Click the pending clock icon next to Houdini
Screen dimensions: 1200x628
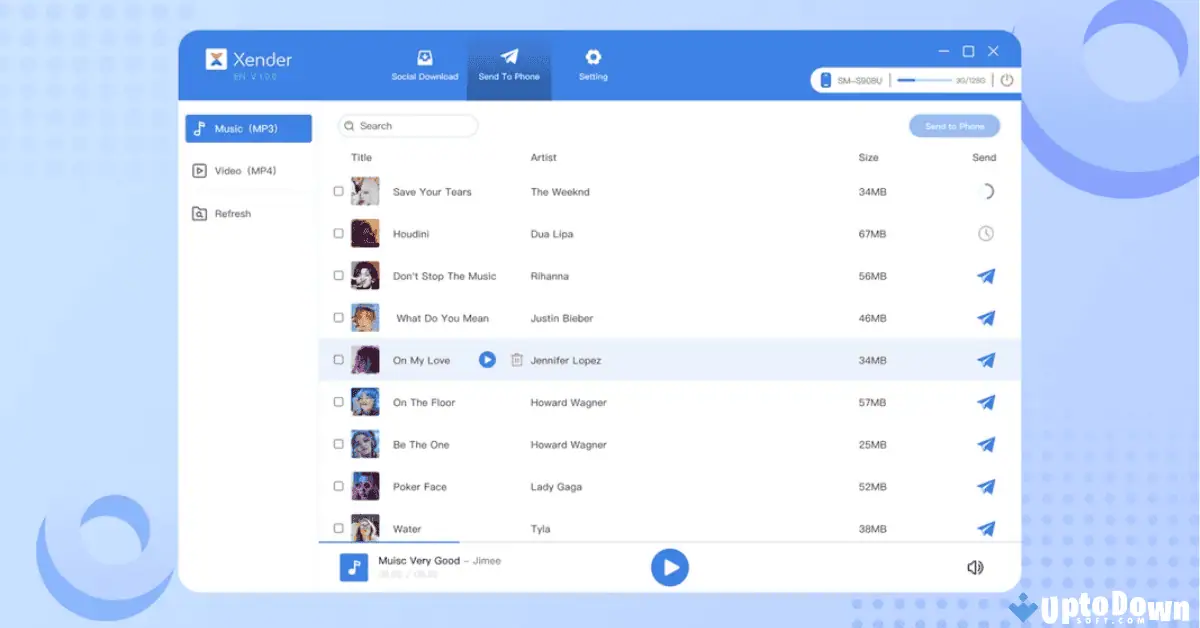tap(986, 233)
